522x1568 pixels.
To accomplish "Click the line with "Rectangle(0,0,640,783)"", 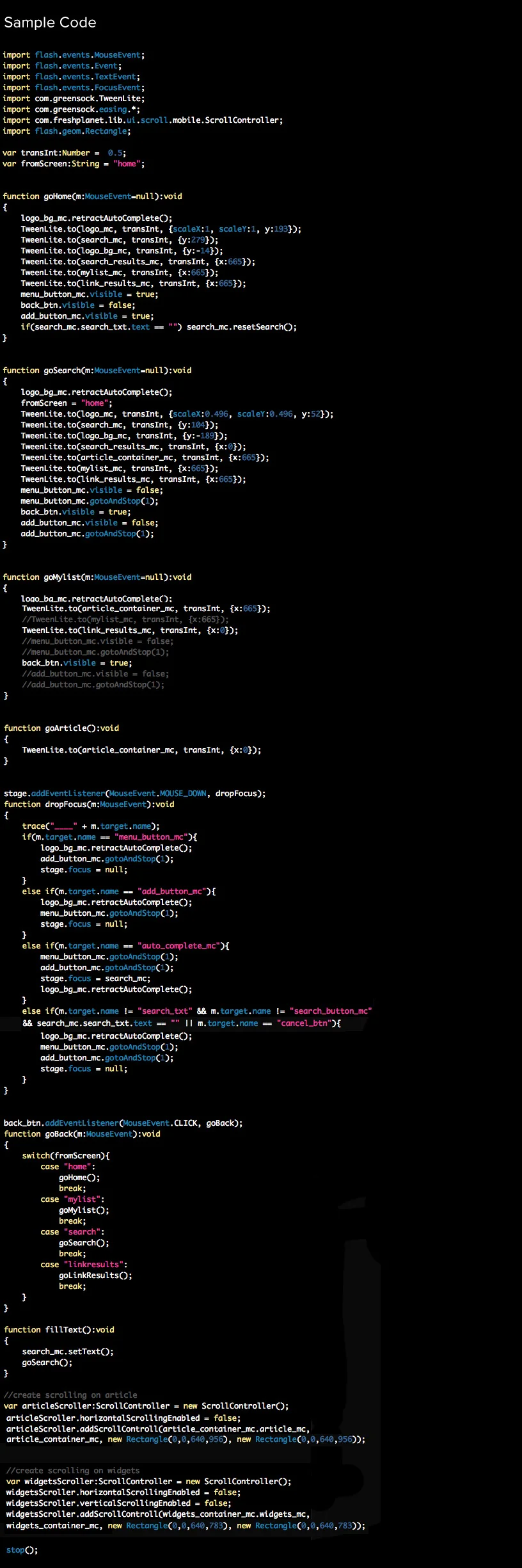I will 186,1526.
